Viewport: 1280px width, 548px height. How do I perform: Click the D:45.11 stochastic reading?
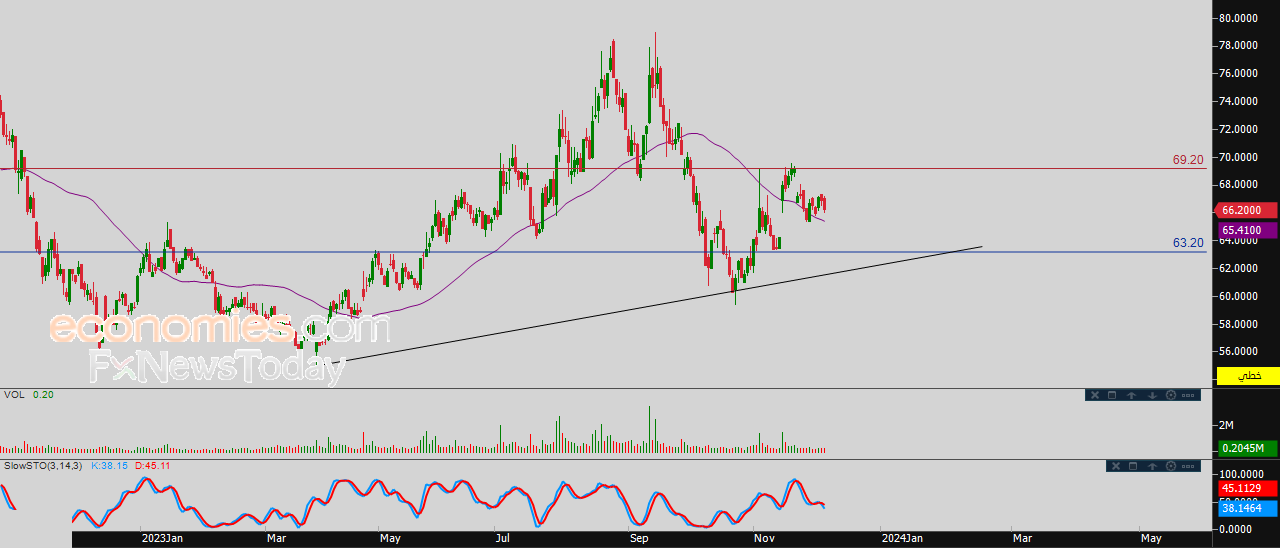[x=152, y=466]
